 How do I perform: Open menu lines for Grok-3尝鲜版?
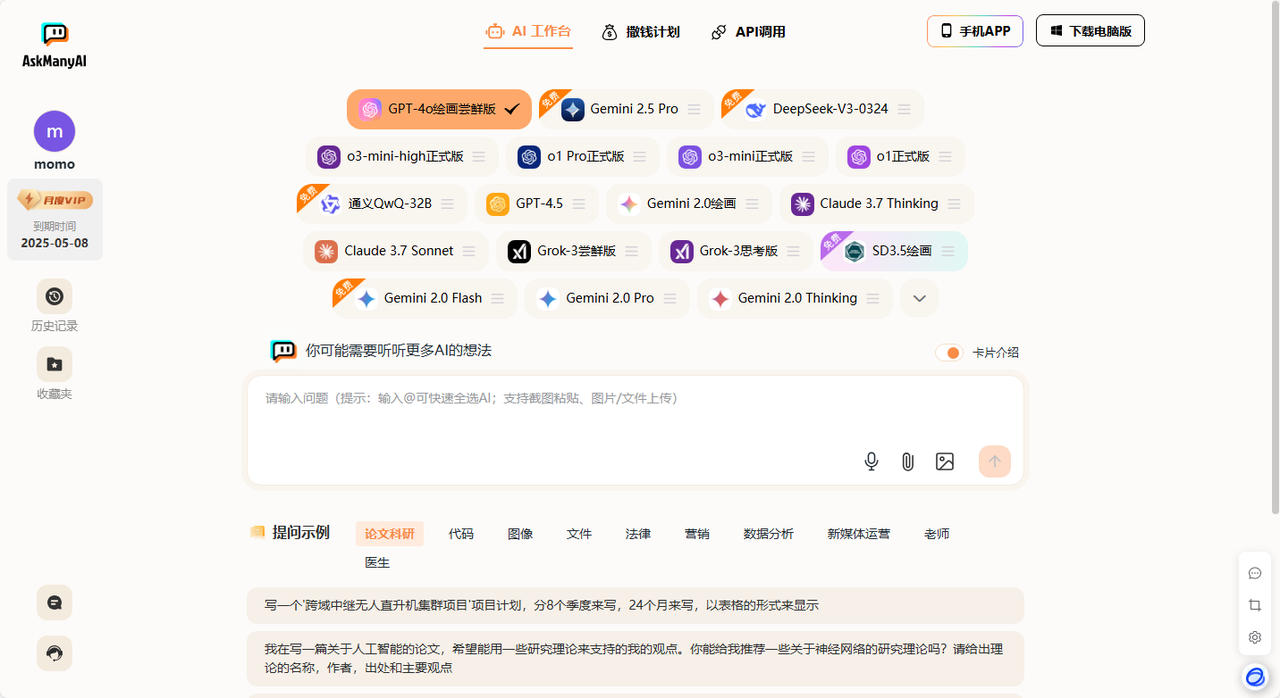632,251
